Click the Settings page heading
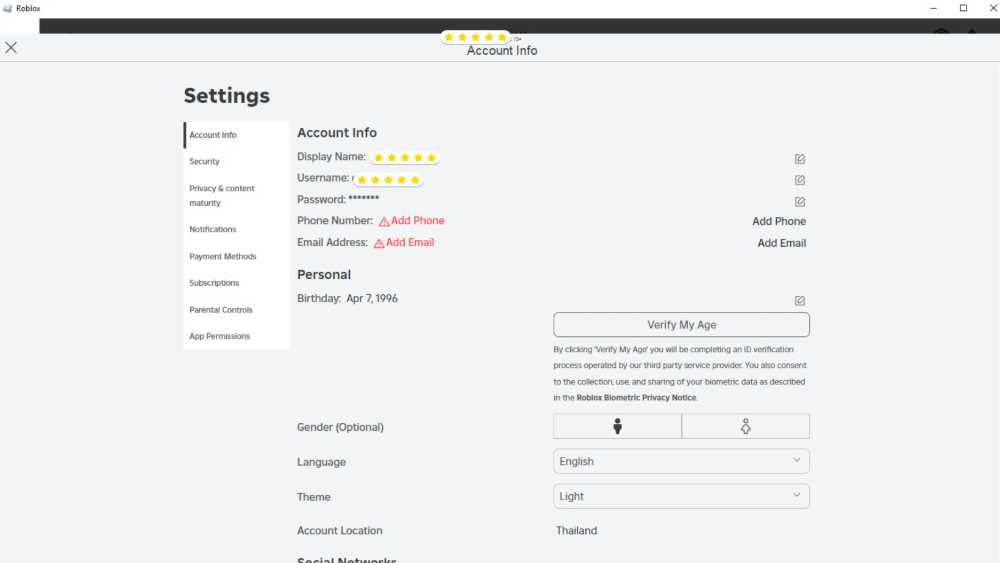This screenshot has height=563, width=1000. 226,96
